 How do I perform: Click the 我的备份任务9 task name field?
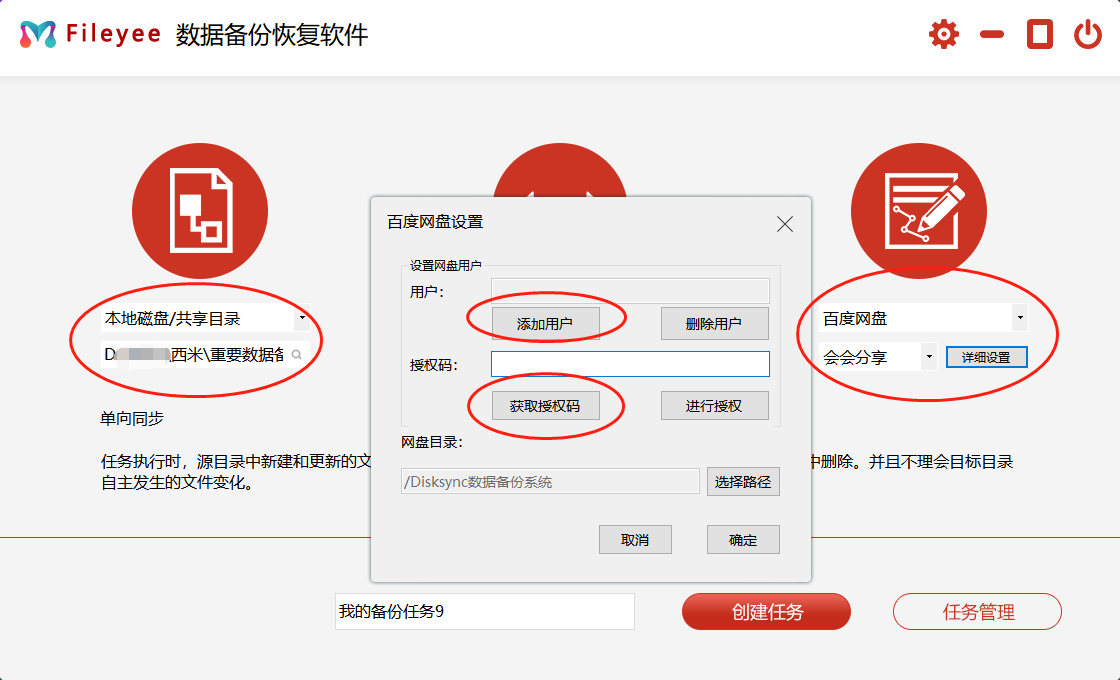click(x=484, y=611)
